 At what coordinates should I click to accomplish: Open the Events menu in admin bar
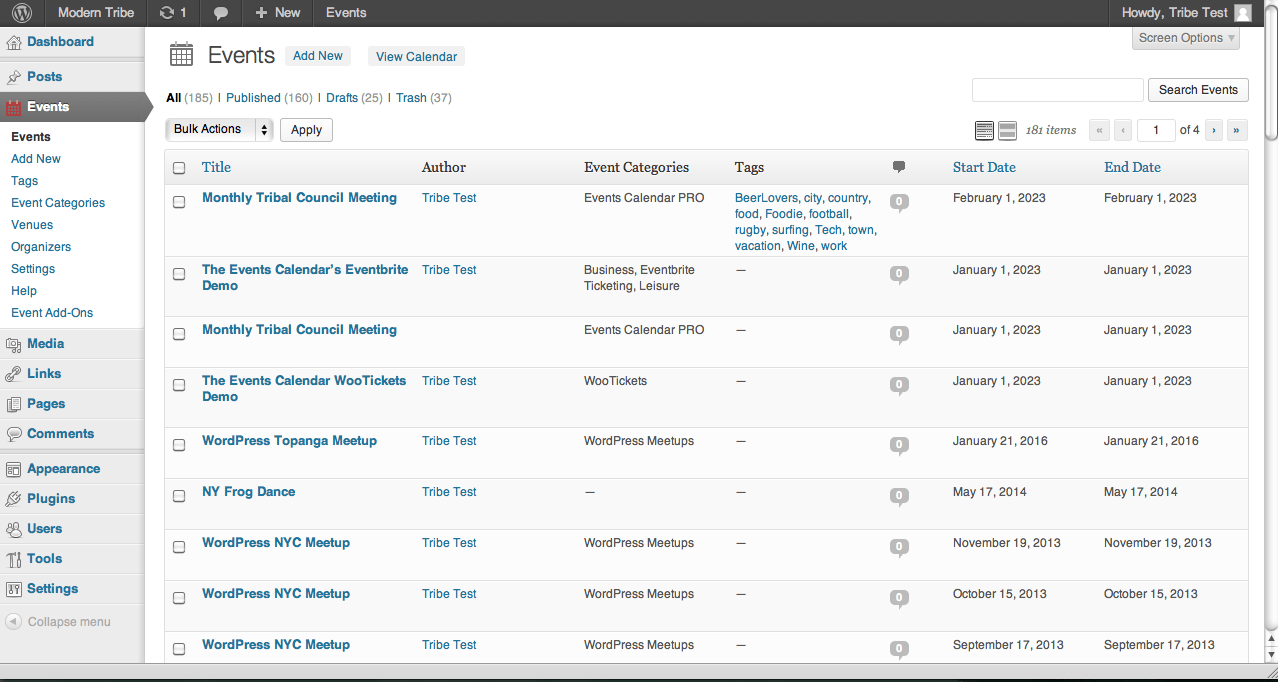(346, 13)
